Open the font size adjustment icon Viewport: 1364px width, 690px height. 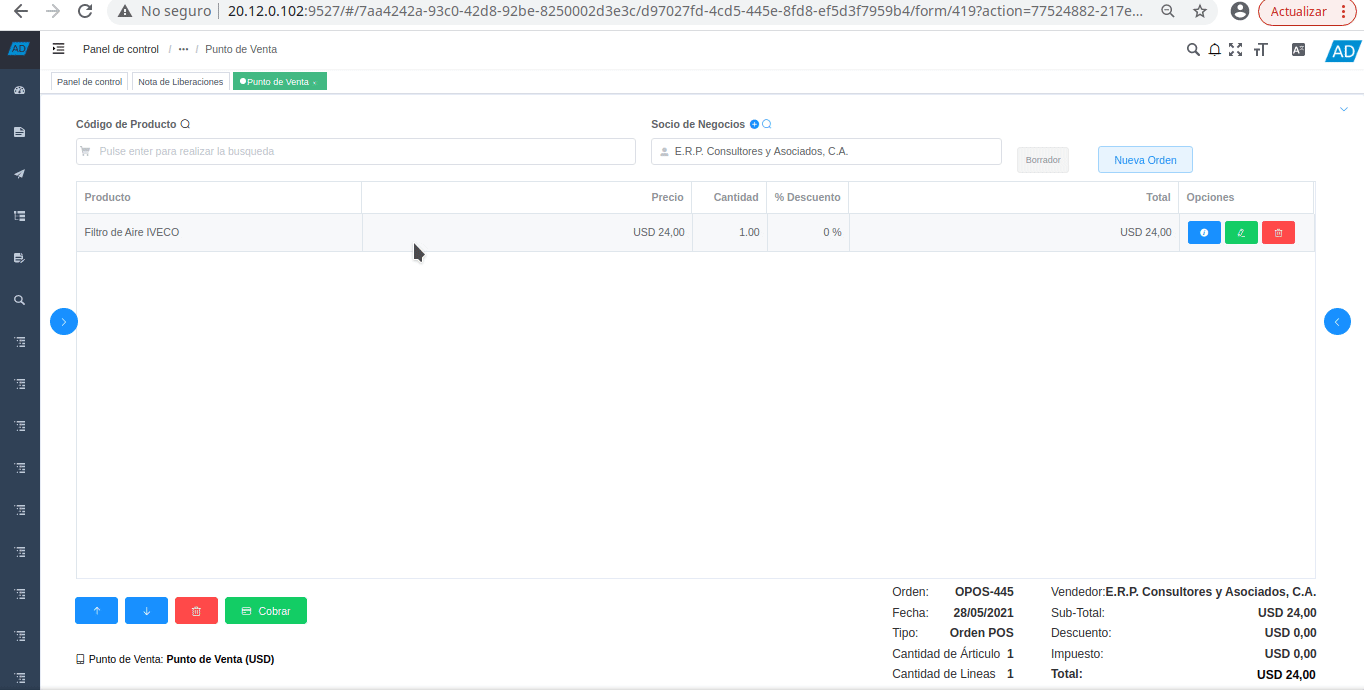1260,50
